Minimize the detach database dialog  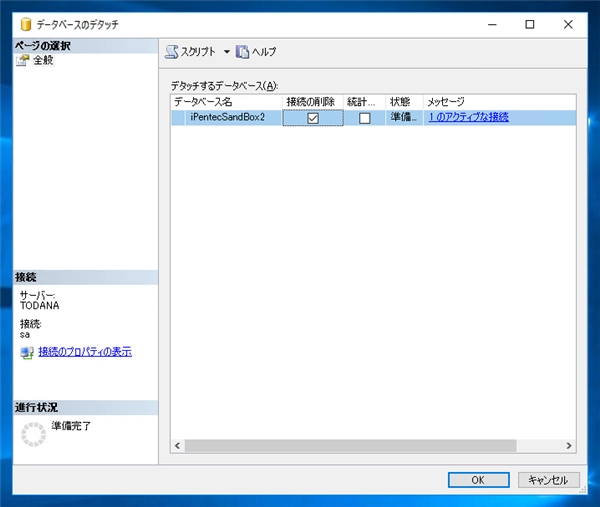[492, 24]
